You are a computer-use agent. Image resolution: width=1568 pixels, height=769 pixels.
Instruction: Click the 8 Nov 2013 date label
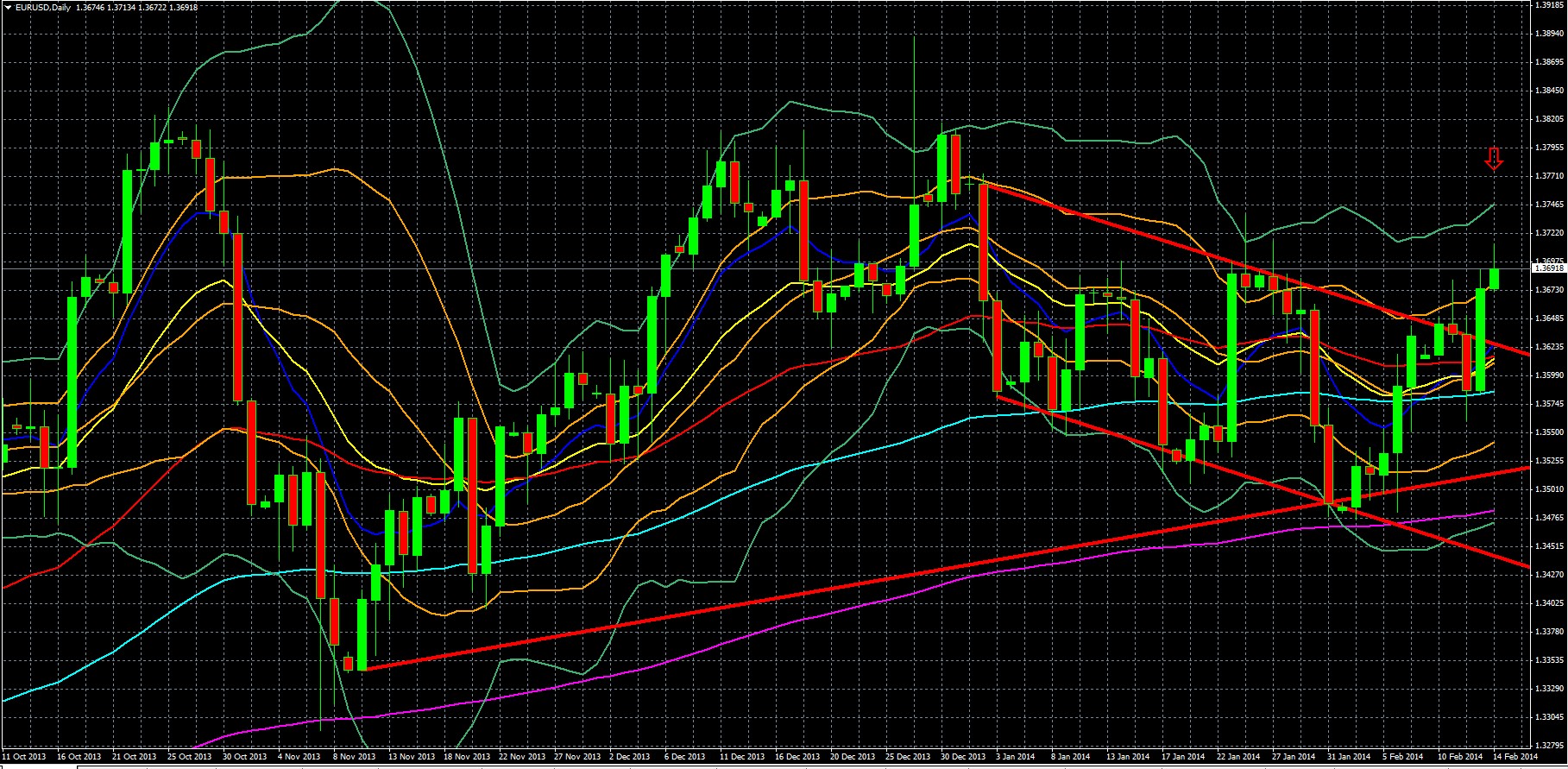coord(356,756)
